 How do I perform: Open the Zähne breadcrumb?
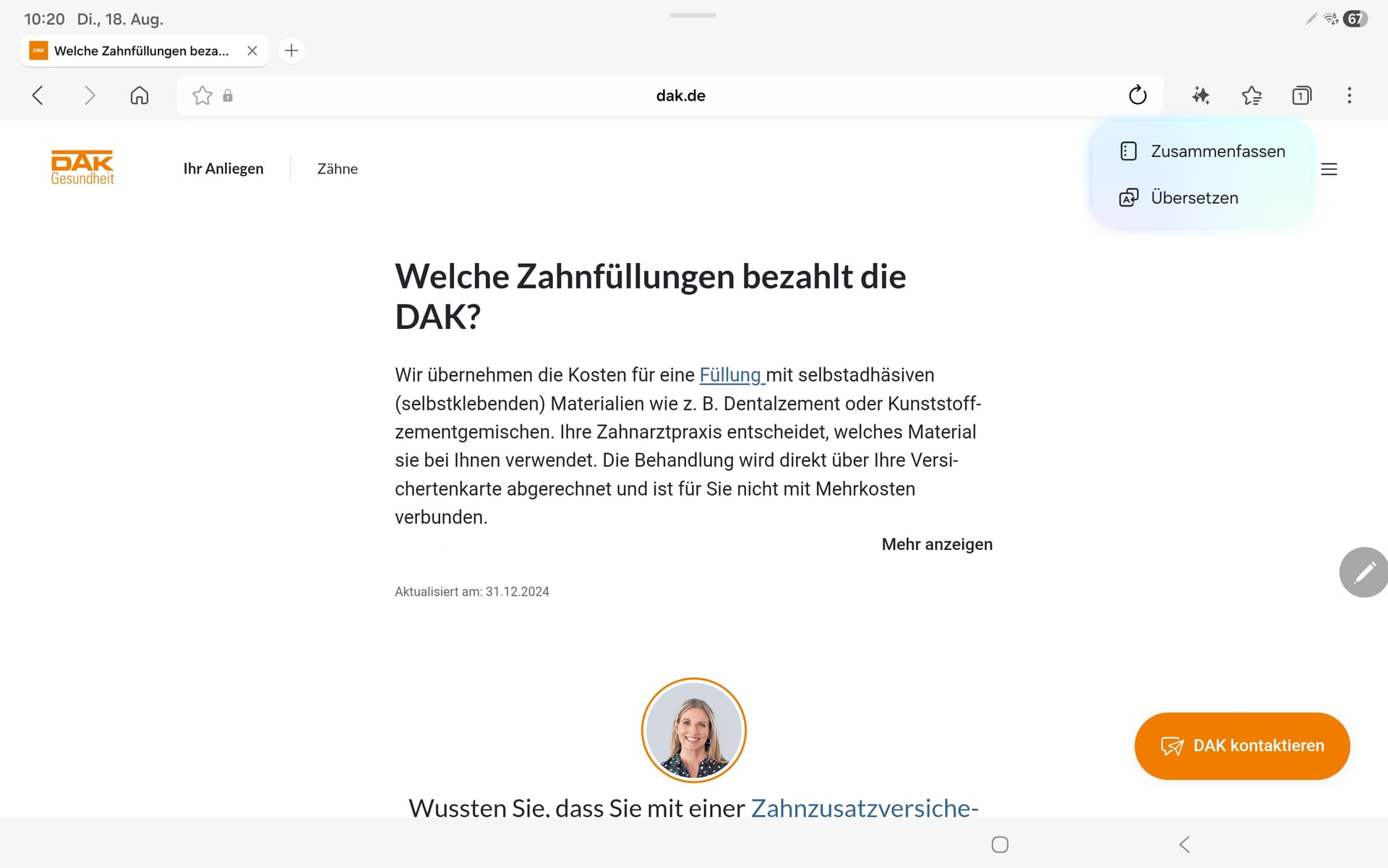click(x=338, y=168)
